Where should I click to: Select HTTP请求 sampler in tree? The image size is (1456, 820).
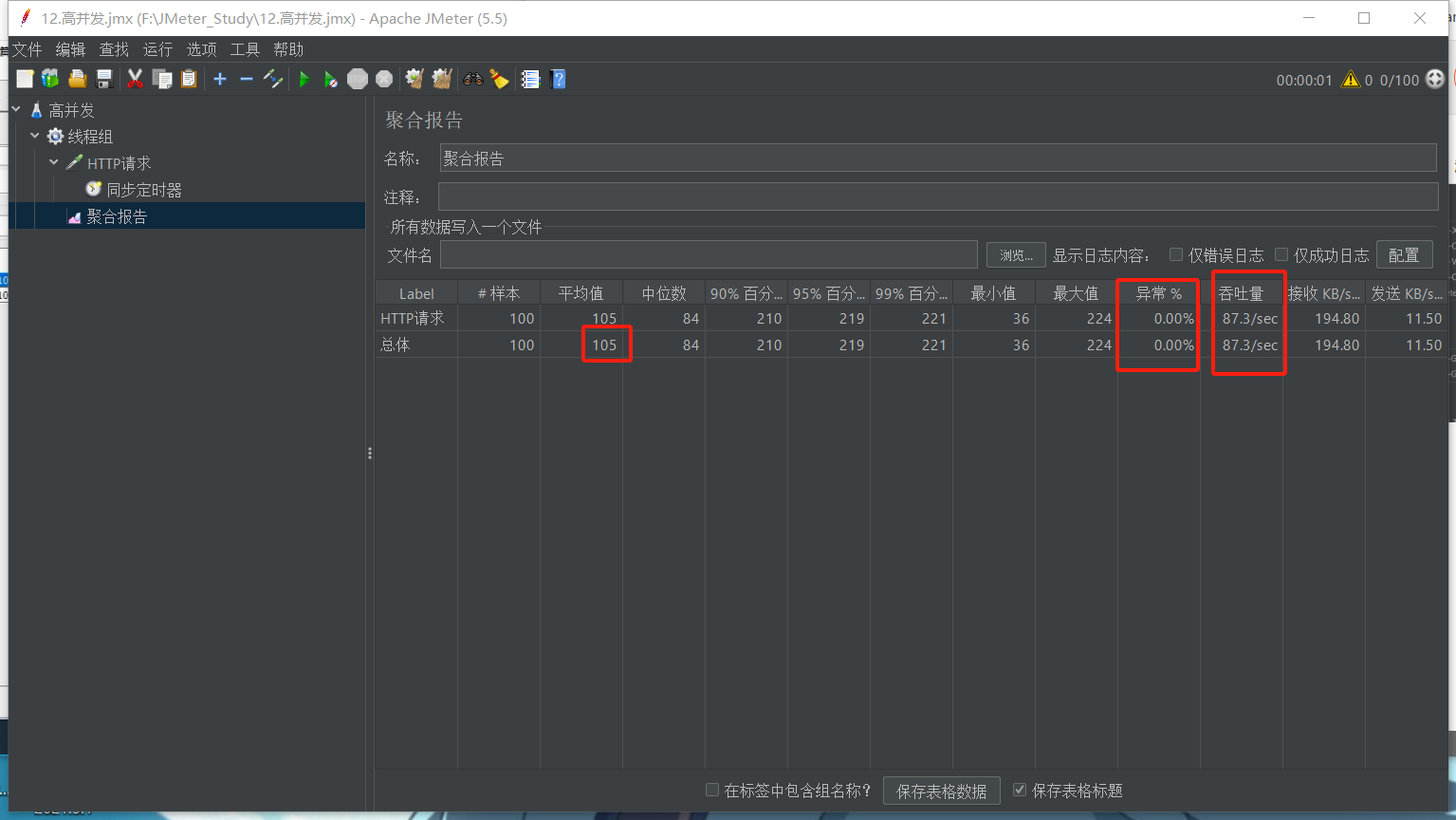click(119, 163)
